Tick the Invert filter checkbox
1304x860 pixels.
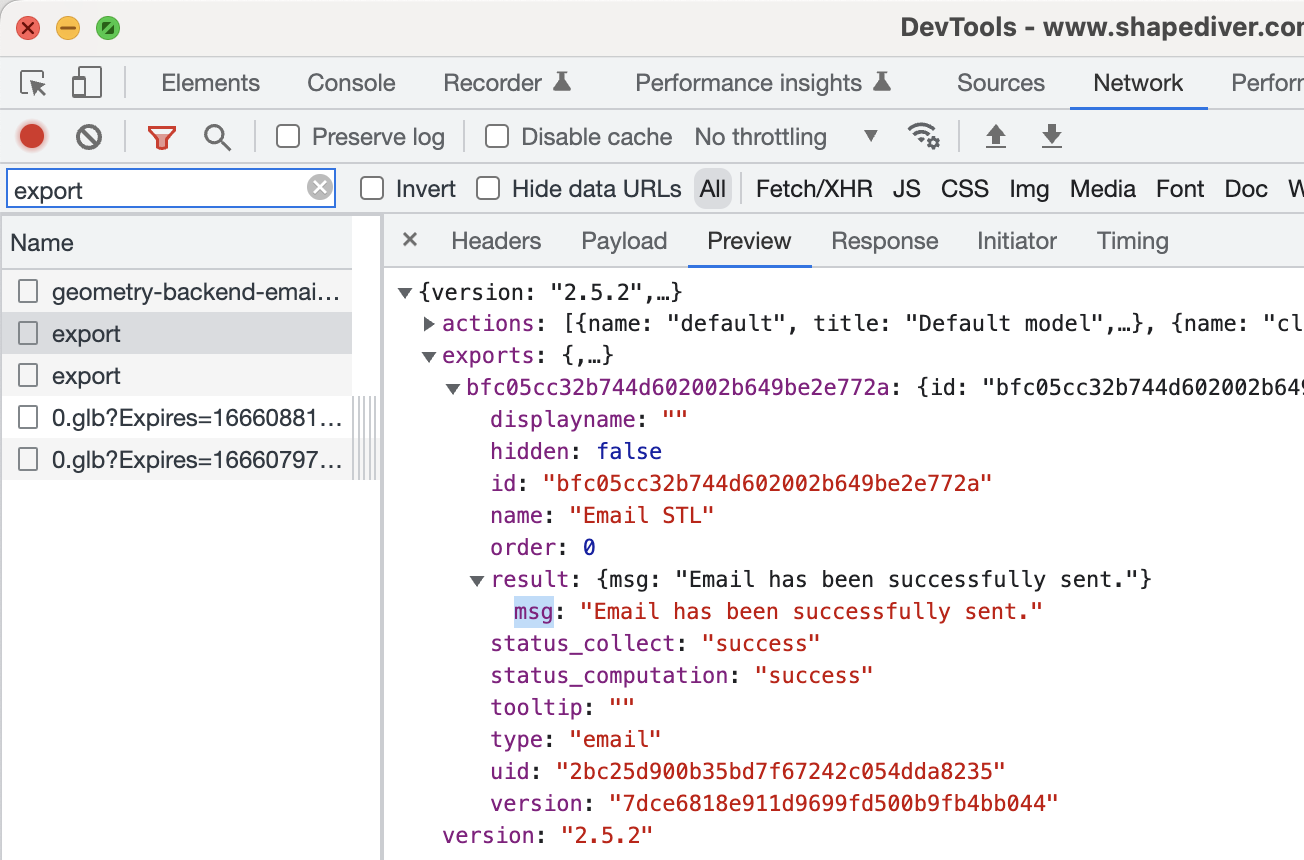coord(372,189)
